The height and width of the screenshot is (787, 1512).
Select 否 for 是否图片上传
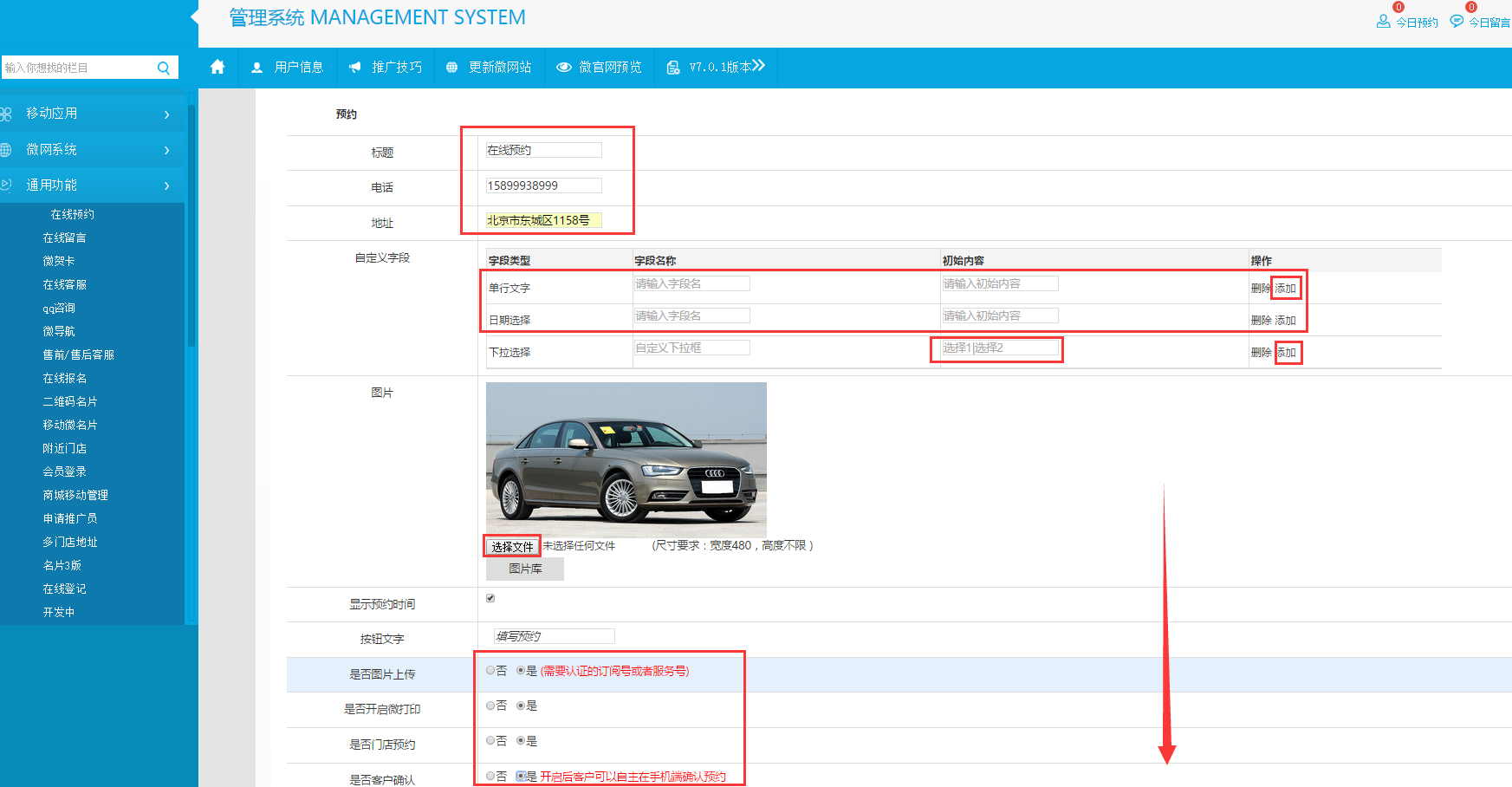click(491, 671)
